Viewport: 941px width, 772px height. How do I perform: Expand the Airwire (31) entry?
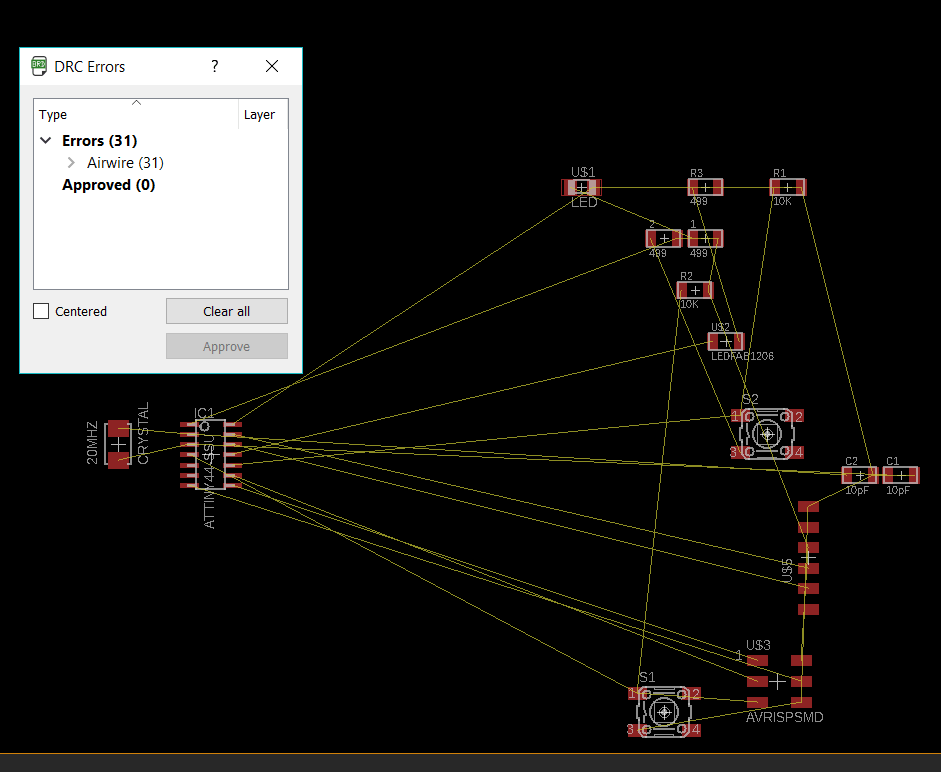[x=71, y=163]
